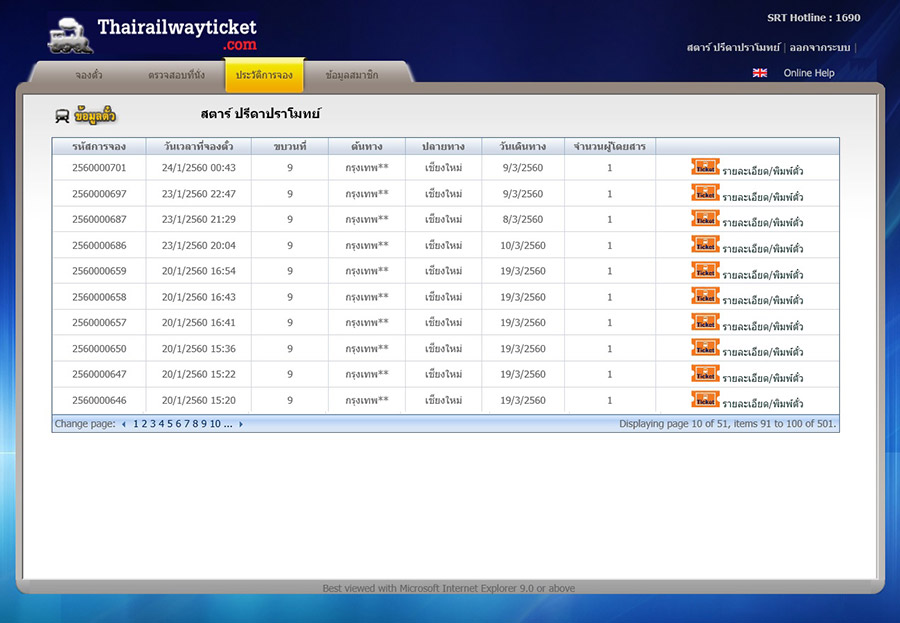Click SRT Hotline : 1690 text

coord(814,18)
